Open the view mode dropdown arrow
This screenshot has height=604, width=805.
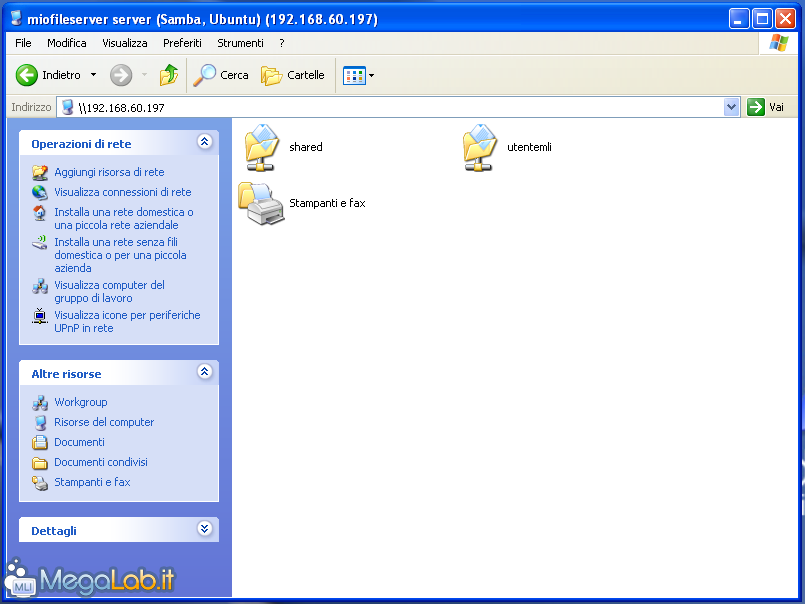pyautogui.click(x=372, y=76)
